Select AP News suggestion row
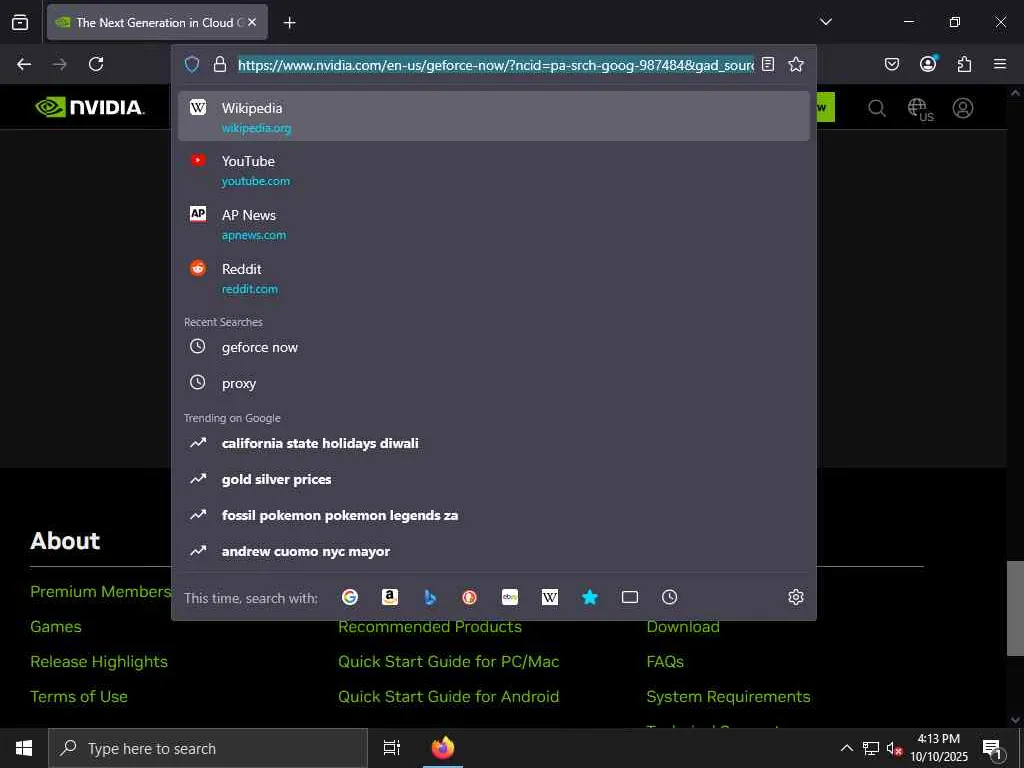This screenshot has width=1024, height=768. (494, 224)
